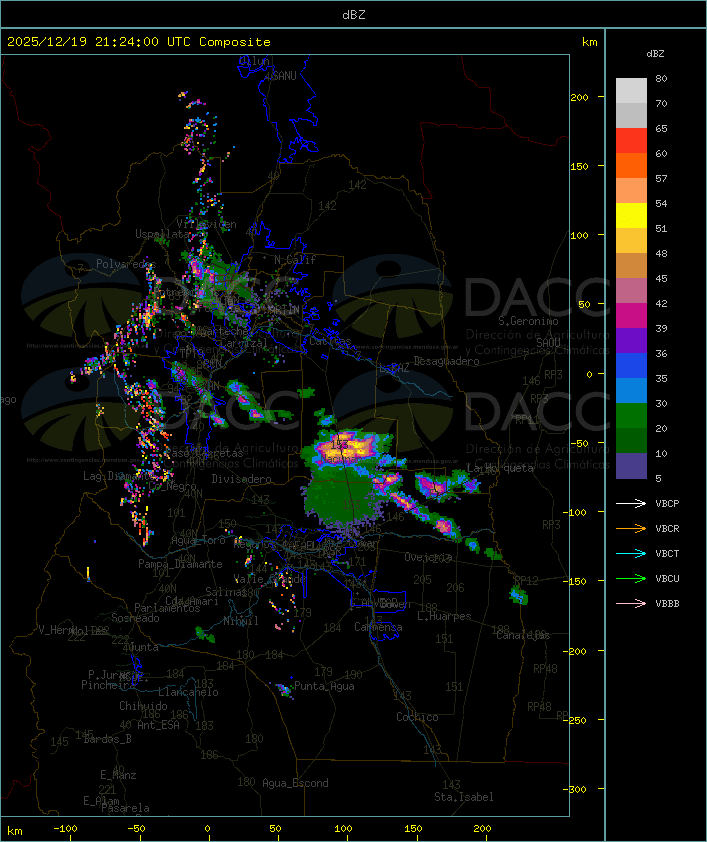The height and width of the screenshot is (842, 707).
Task: Click the Sosneado place label
Action: [x=135, y=618]
